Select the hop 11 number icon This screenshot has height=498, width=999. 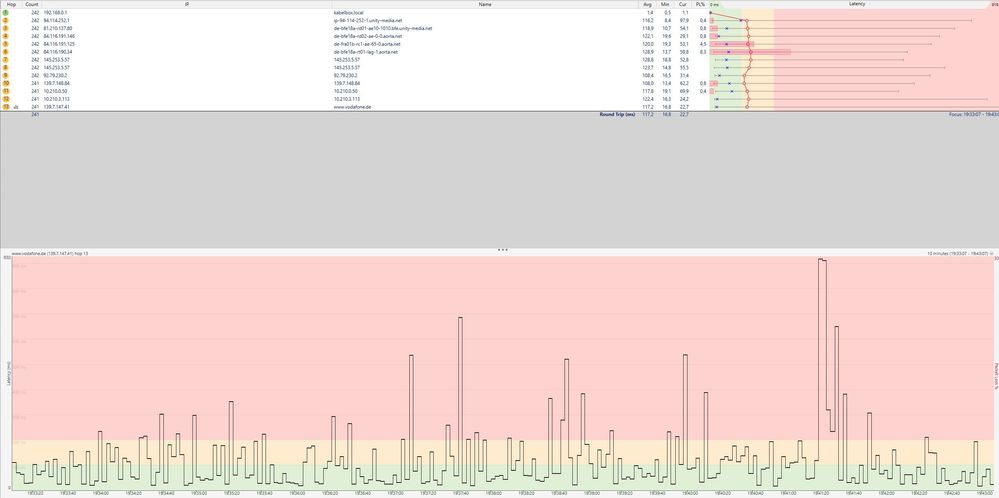(x=5, y=91)
